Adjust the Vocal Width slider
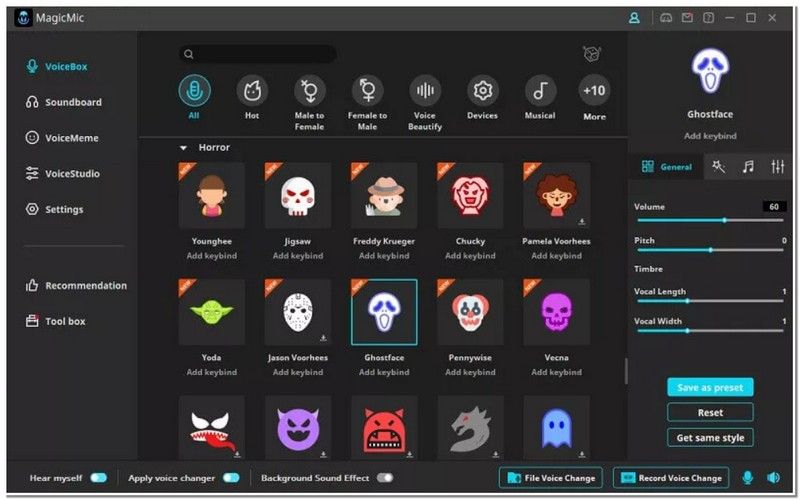The width and height of the screenshot is (800, 500). pos(710,331)
